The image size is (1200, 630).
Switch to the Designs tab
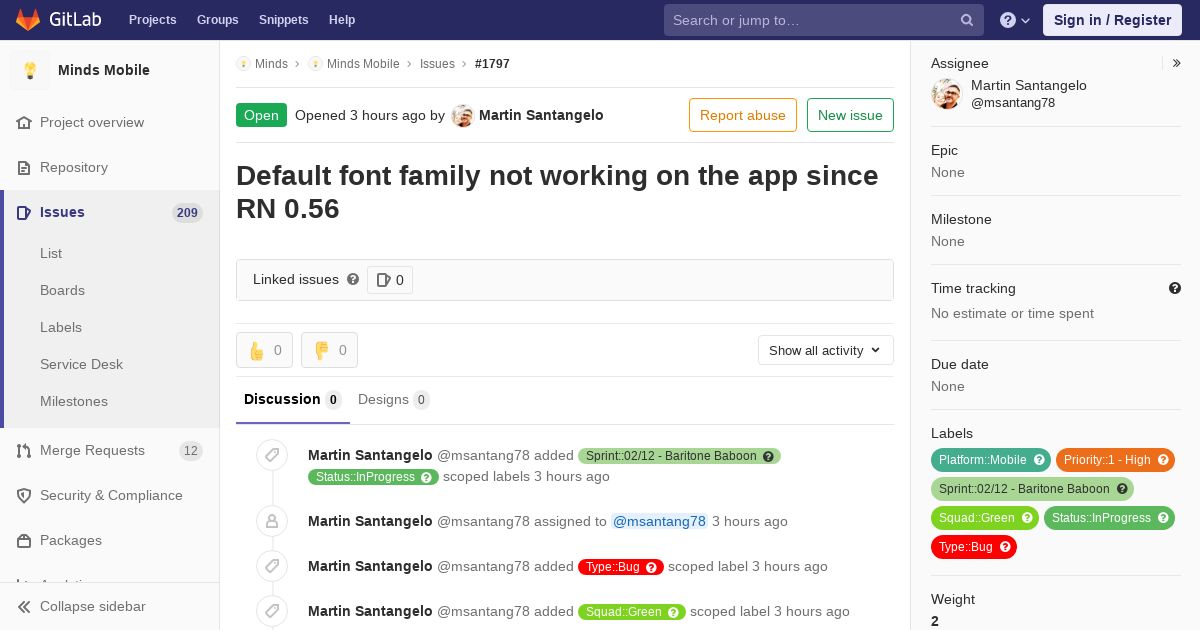(393, 399)
